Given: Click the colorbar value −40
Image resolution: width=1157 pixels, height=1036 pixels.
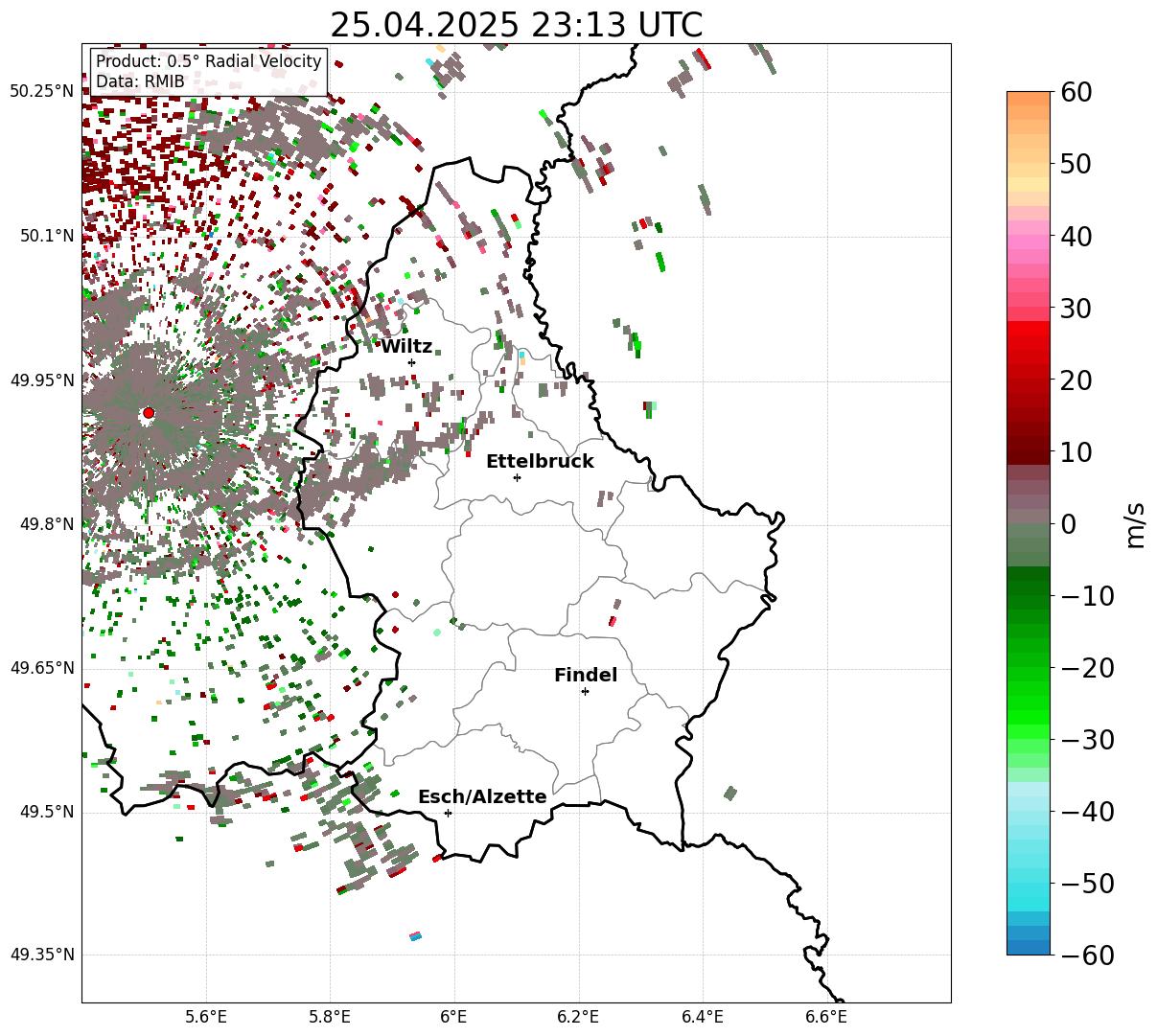Looking at the screenshot, I should 1088,811.
